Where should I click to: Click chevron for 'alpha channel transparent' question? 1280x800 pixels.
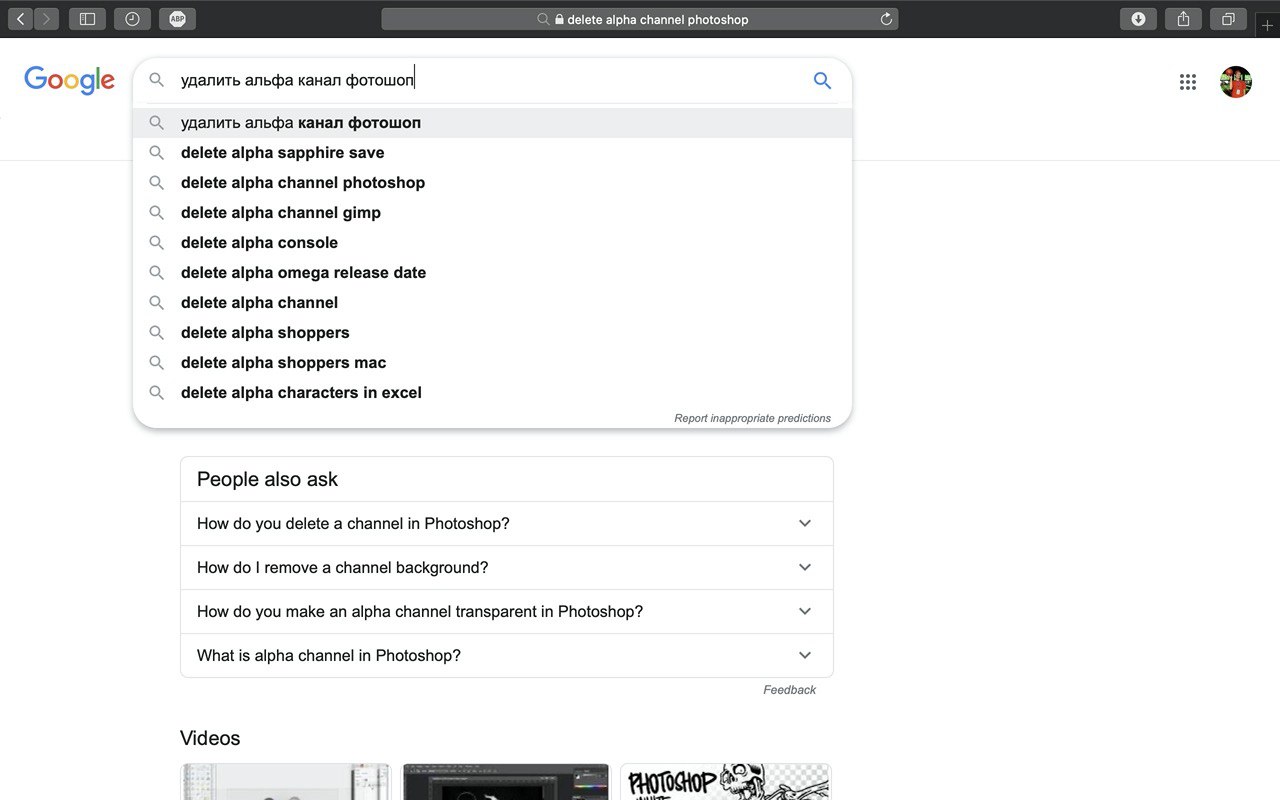click(805, 611)
